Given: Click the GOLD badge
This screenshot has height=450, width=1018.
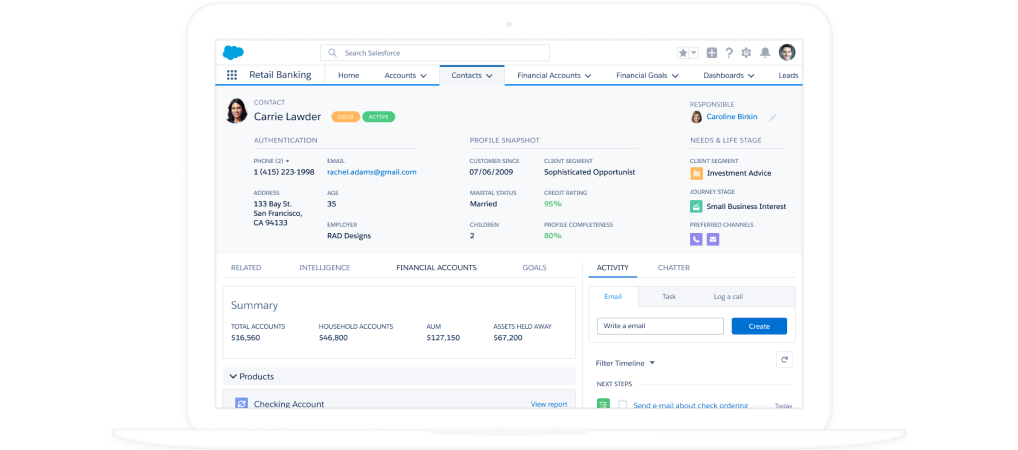Looking at the screenshot, I should pyautogui.click(x=345, y=117).
